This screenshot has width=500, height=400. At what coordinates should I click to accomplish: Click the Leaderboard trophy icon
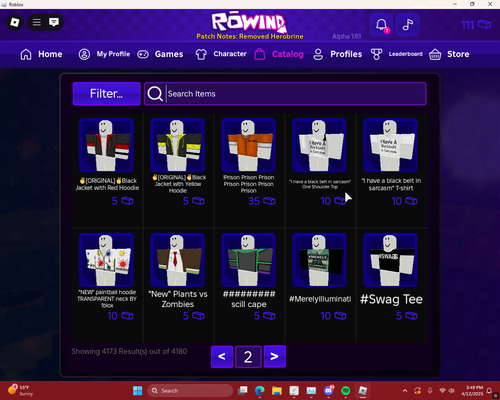(x=376, y=54)
